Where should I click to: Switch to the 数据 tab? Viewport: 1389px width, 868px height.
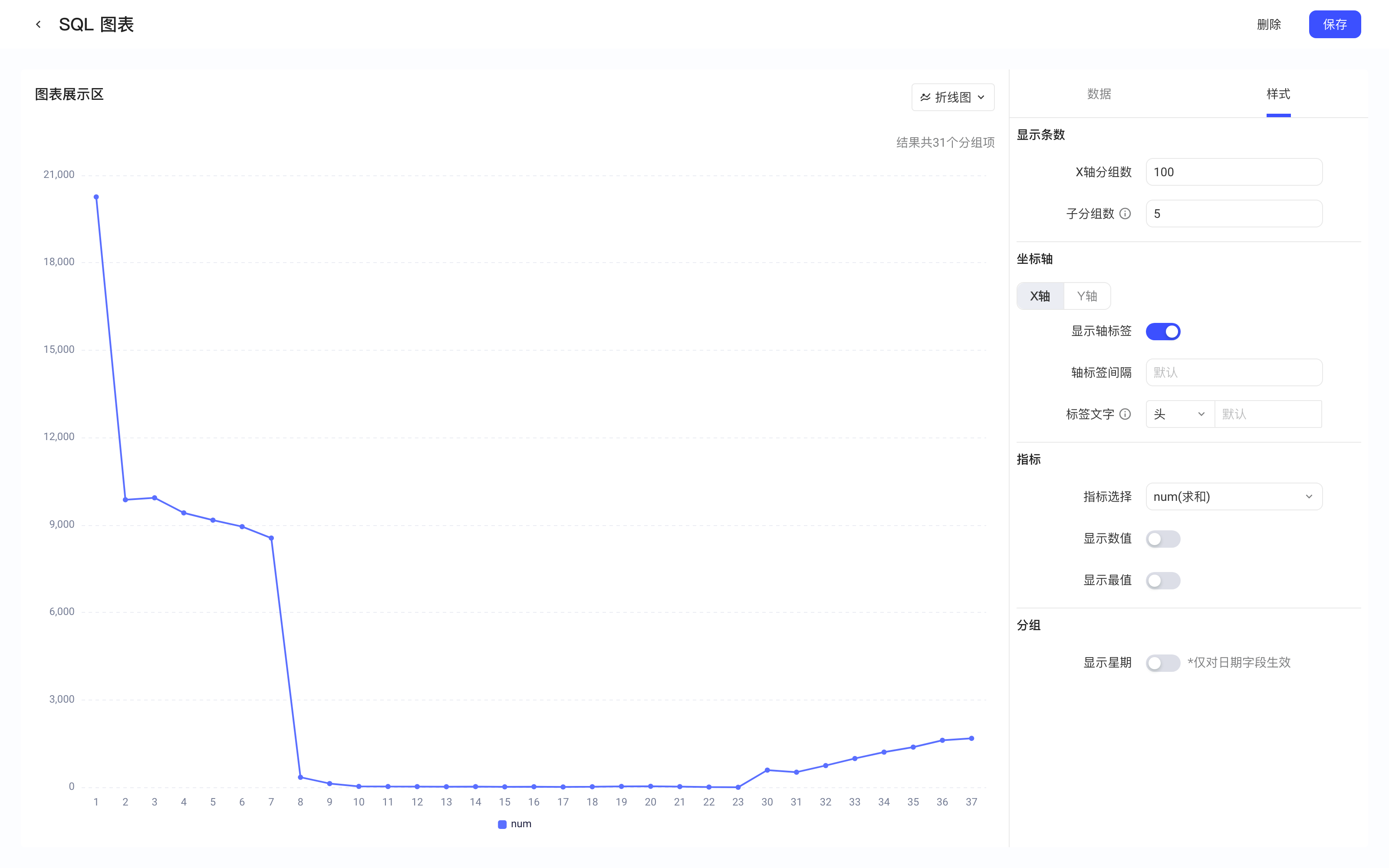point(1099,94)
